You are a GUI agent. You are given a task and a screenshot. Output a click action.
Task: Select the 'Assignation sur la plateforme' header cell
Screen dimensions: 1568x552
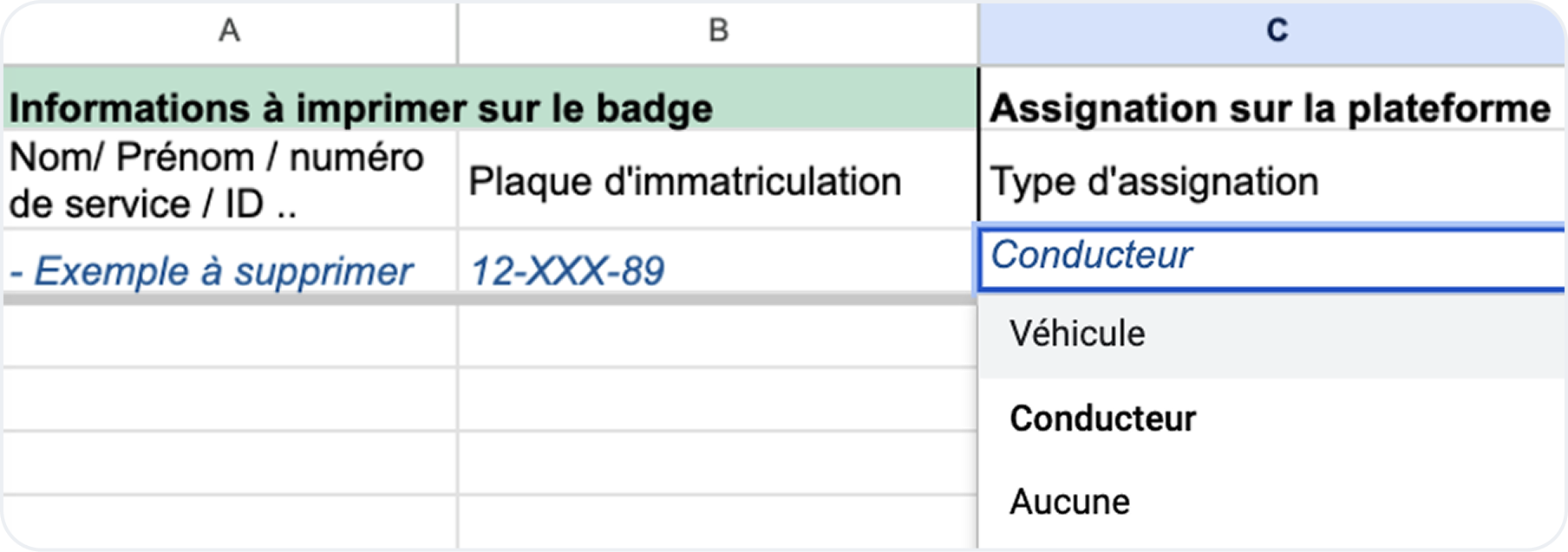click(x=1270, y=109)
